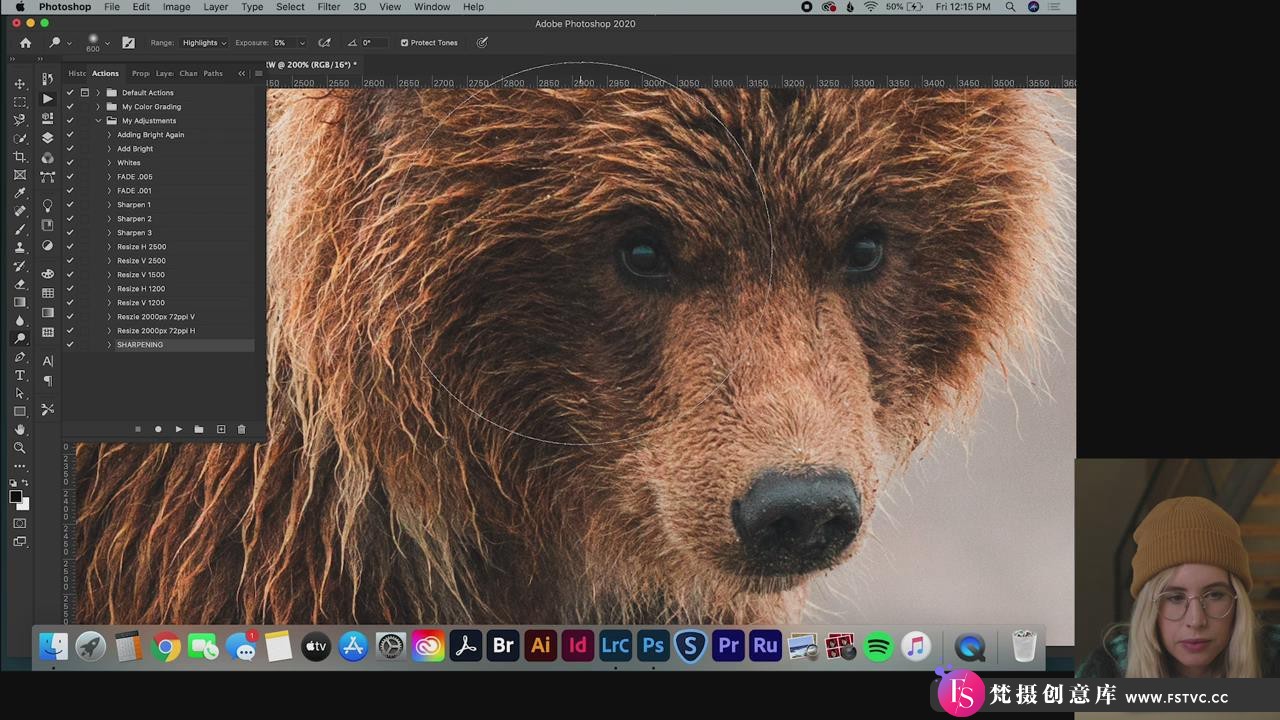Switch to the Paths tab

click(213, 73)
